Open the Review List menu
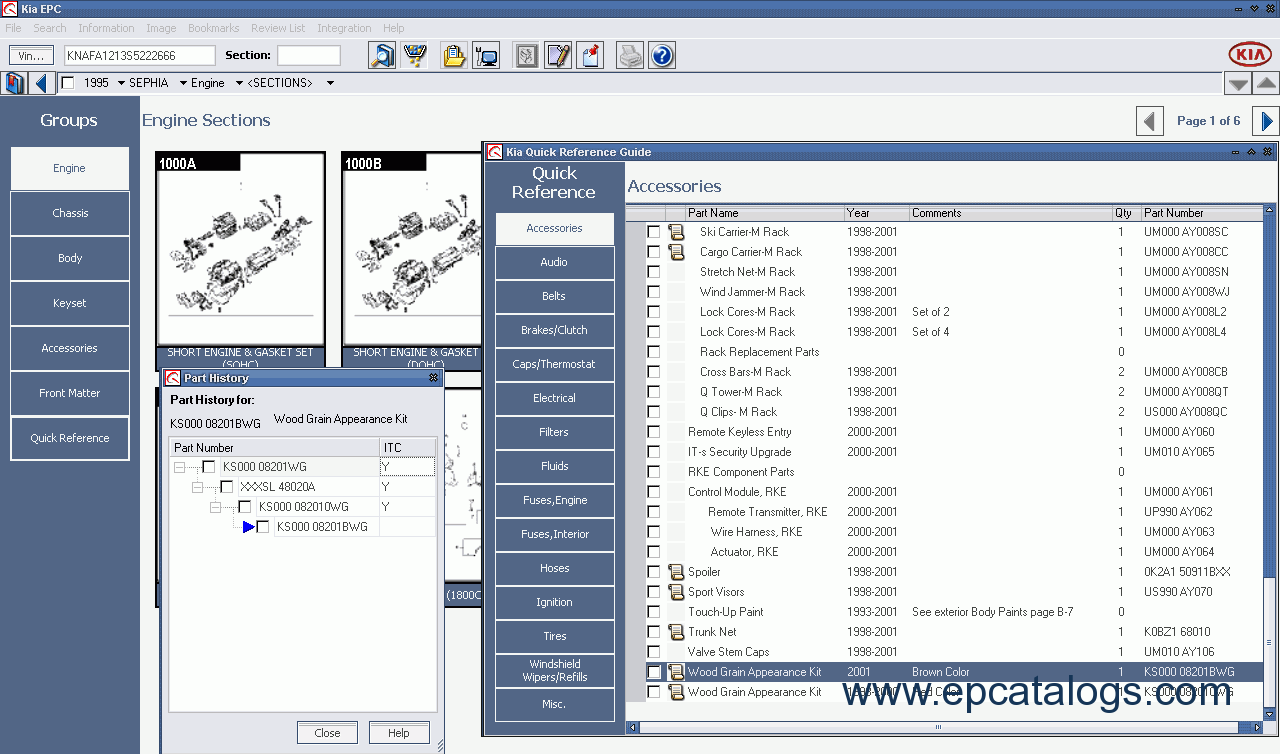This screenshot has width=1280, height=754. (x=278, y=28)
